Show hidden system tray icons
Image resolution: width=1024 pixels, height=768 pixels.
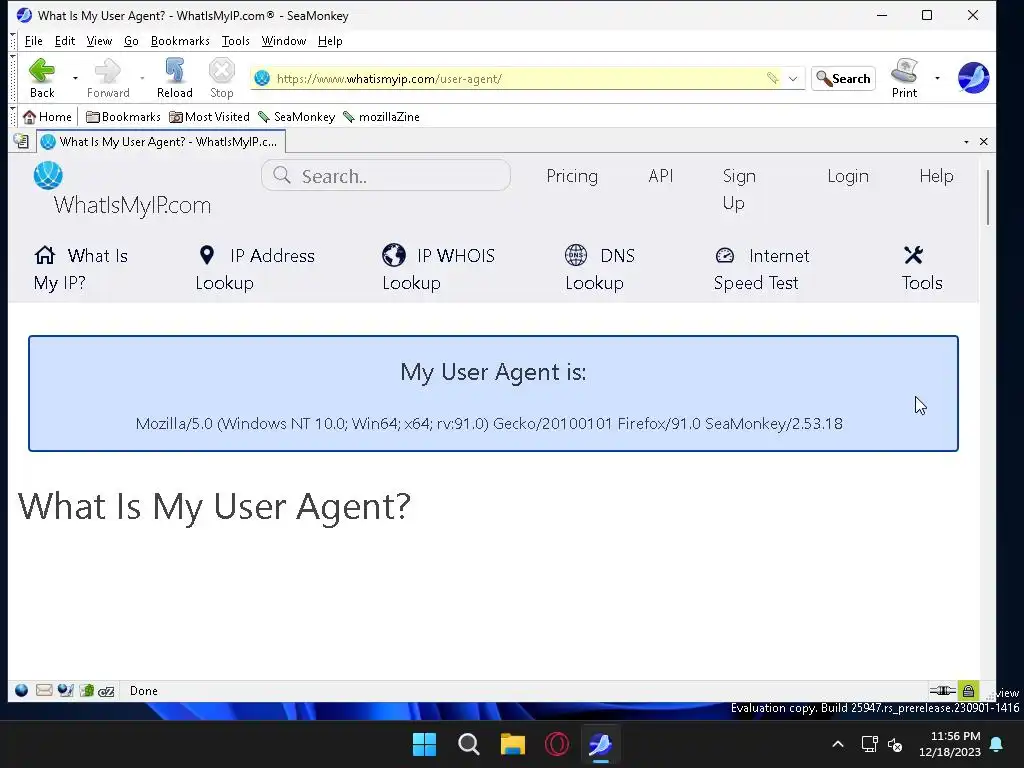coord(838,744)
